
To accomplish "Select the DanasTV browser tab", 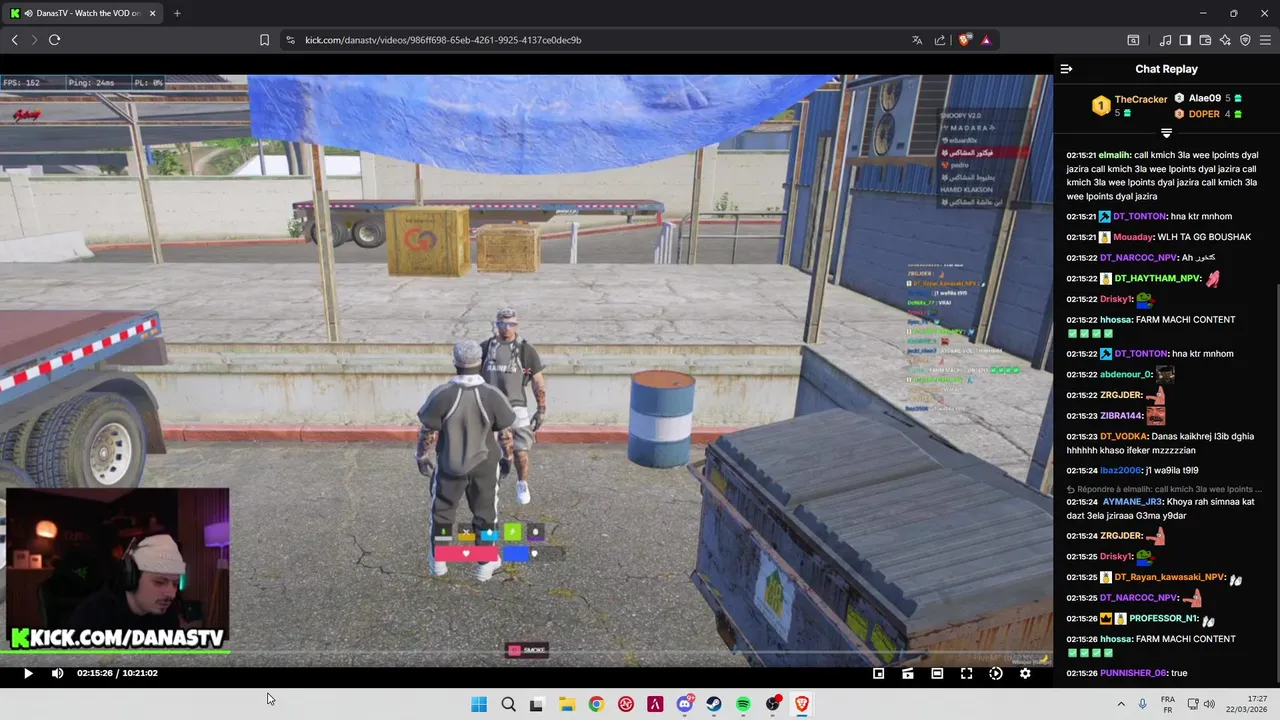I will pyautogui.click(x=85, y=13).
